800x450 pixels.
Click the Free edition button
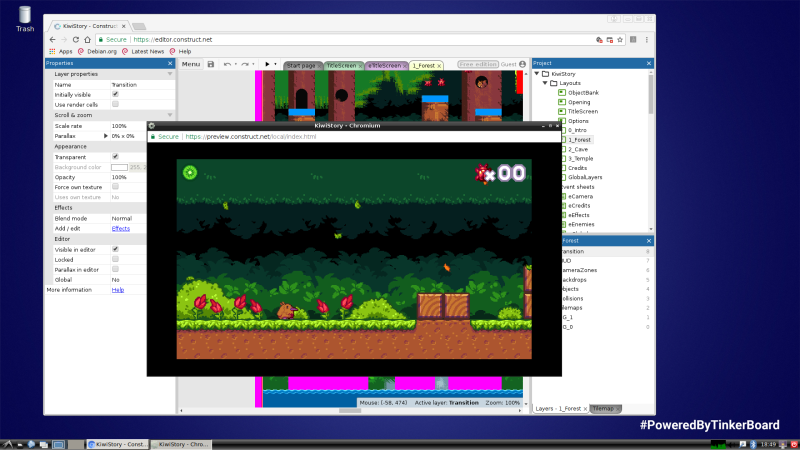point(478,64)
